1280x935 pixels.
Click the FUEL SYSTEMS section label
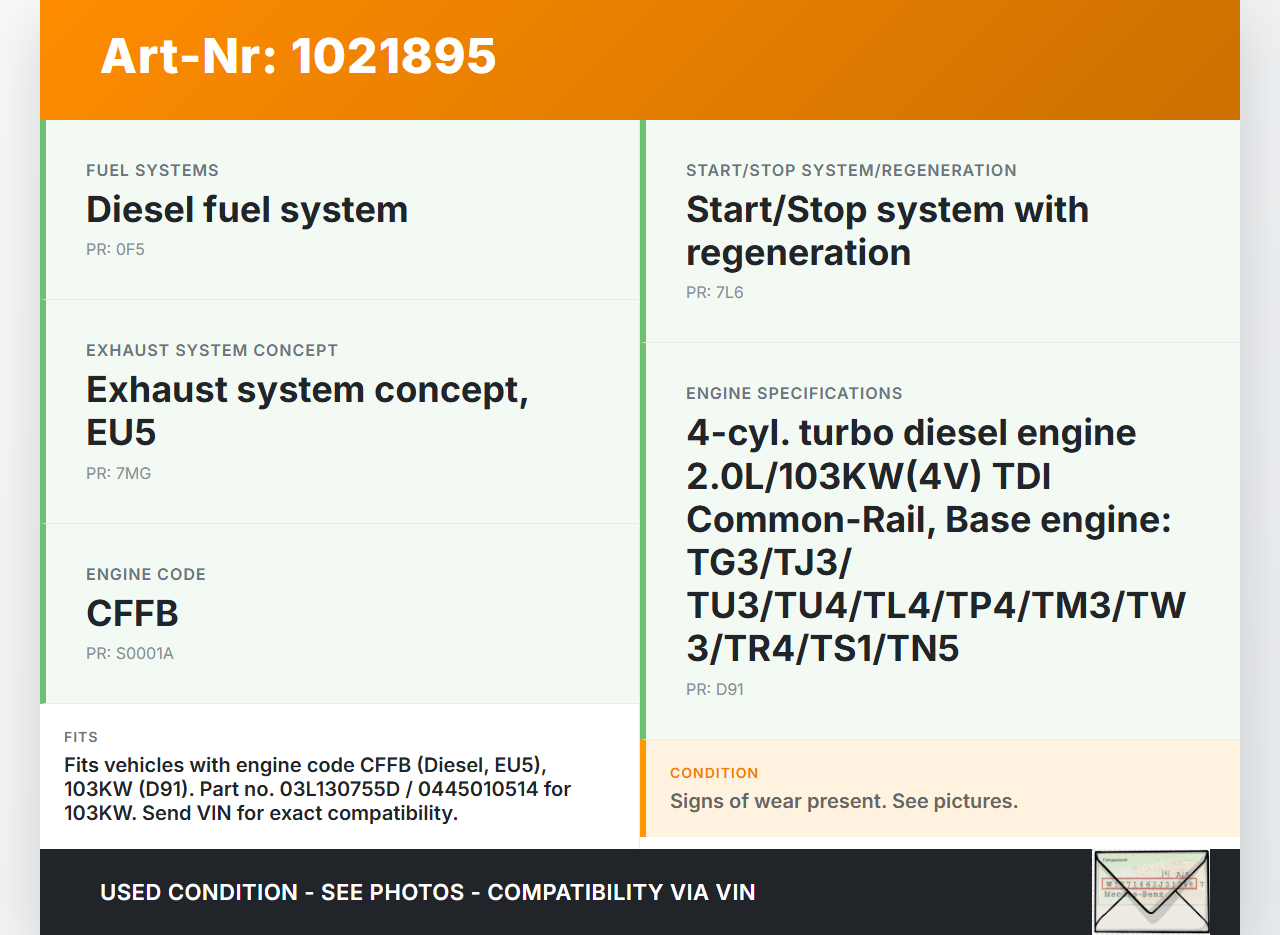pyautogui.click(x=152, y=171)
